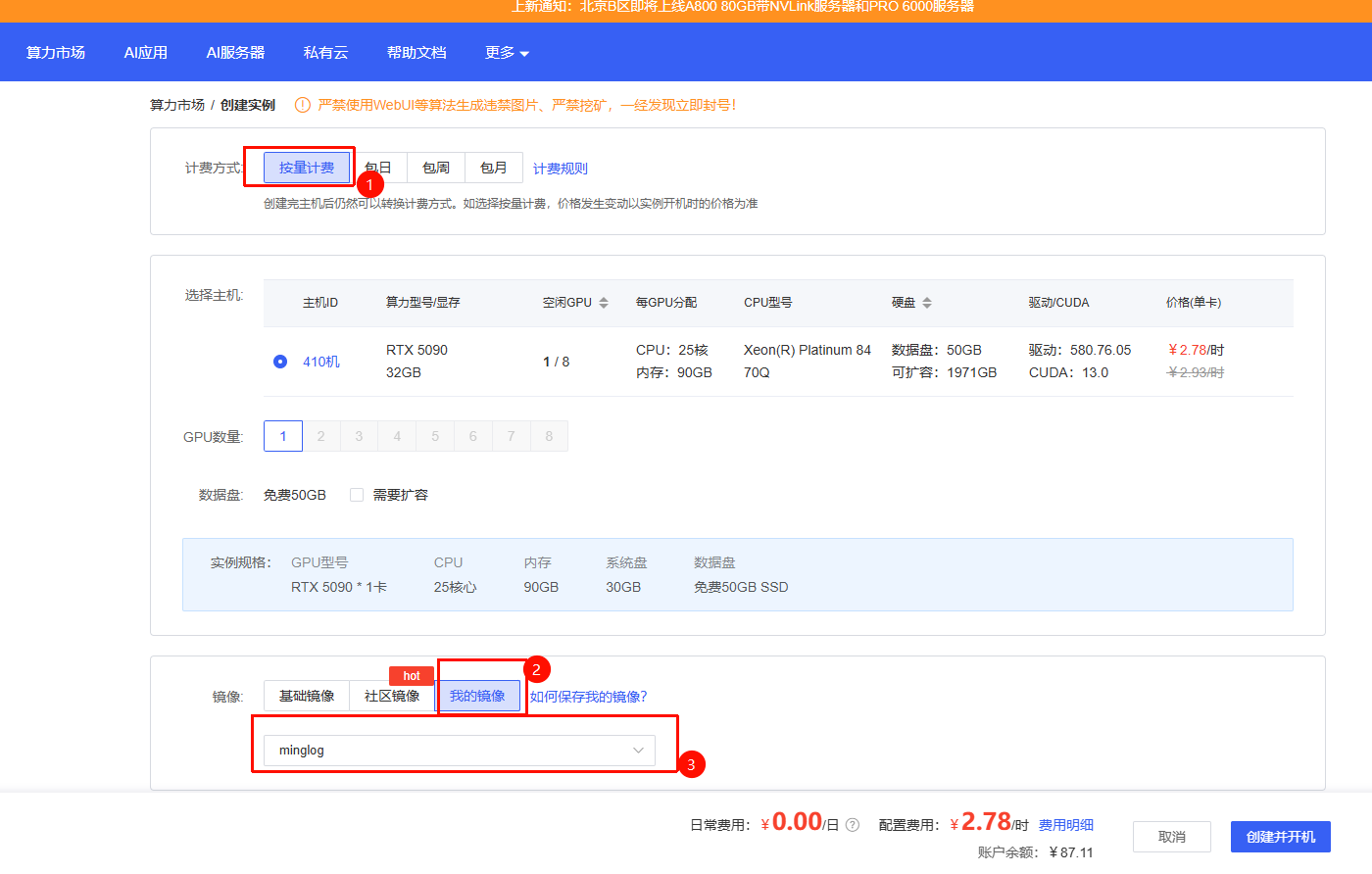
Task: Open the 计费规则 link
Action: point(560,169)
